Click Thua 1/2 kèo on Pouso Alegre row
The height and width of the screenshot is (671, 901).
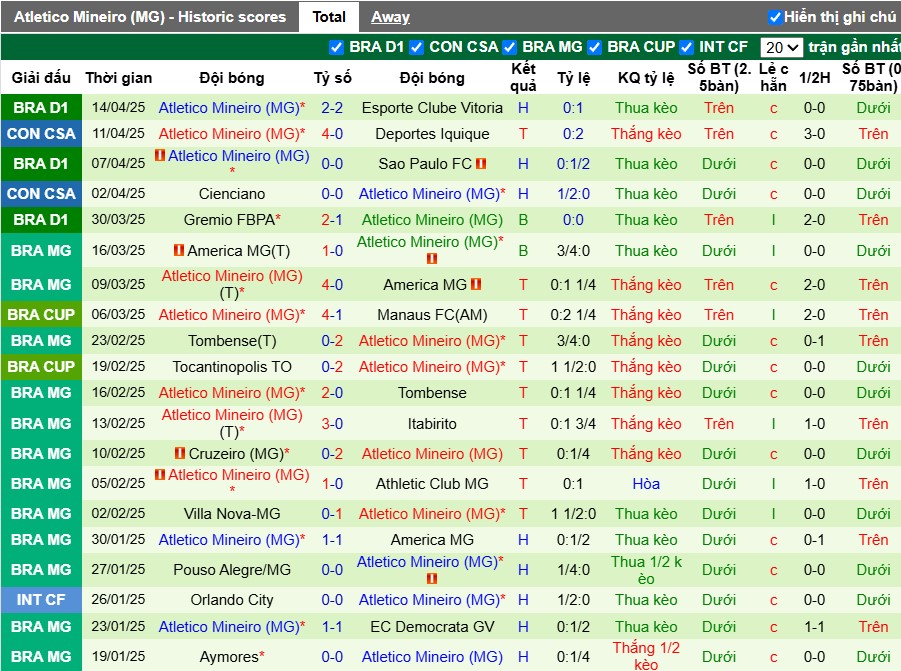coord(646,570)
